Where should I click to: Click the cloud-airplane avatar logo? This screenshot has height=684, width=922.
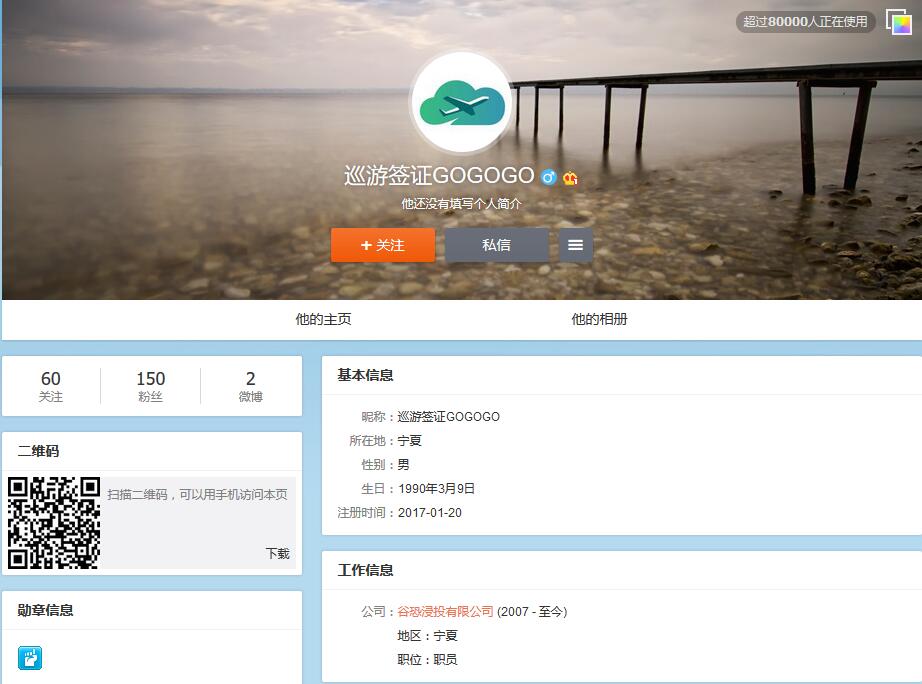pyautogui.click(x=461, y=102)
